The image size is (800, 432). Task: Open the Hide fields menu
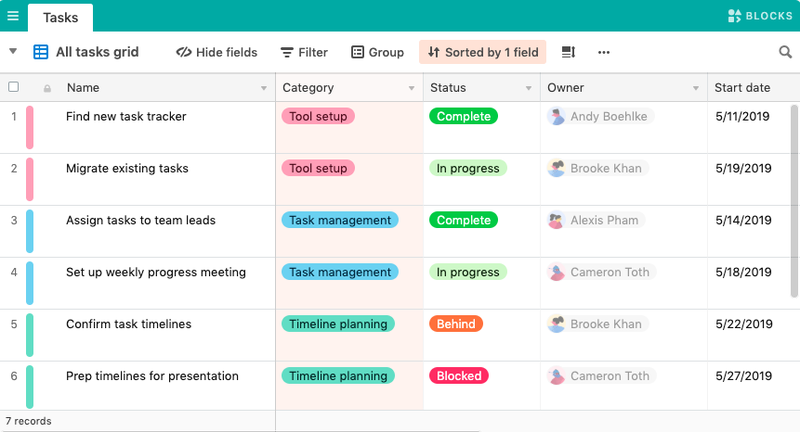216,52
